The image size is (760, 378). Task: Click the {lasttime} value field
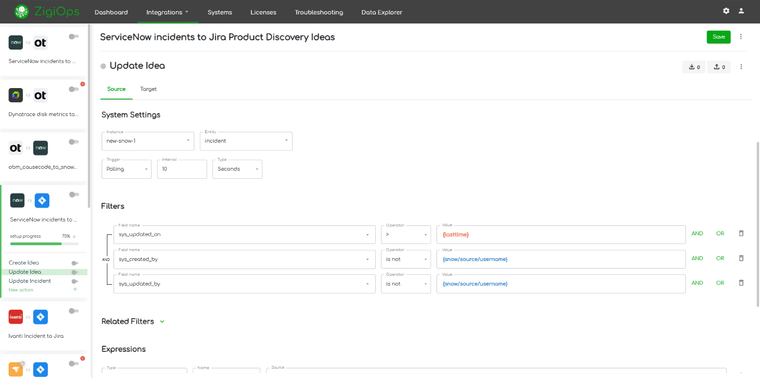tap(561, 235)
